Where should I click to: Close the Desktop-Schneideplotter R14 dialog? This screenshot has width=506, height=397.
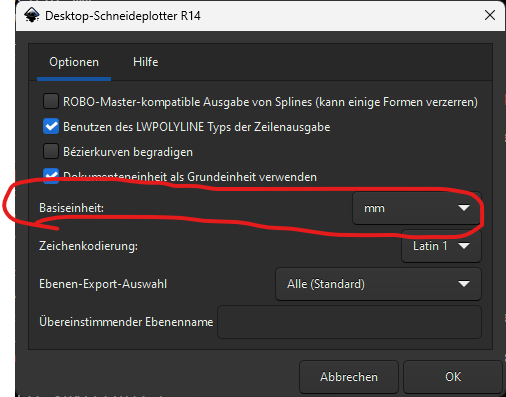pyautogui.click(x=490, y=15)
